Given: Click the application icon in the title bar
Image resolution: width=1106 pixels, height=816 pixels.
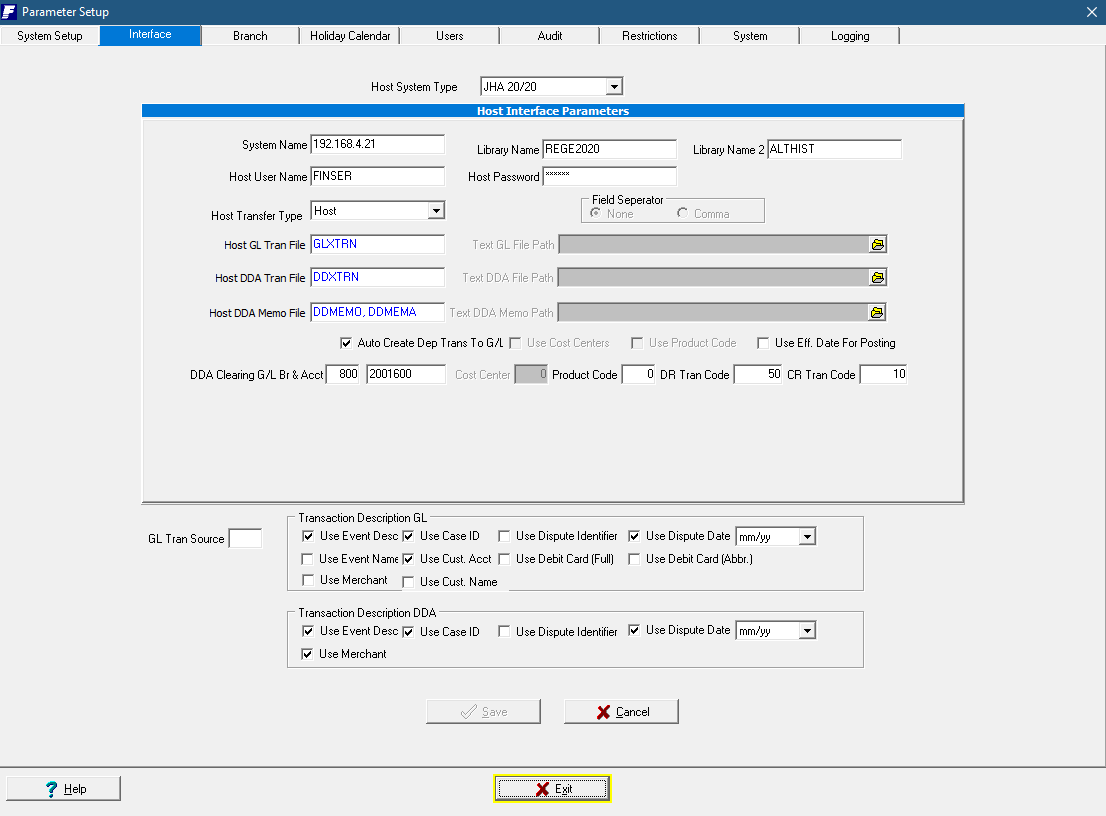Looking at the screenshot, I should point(10,12).
